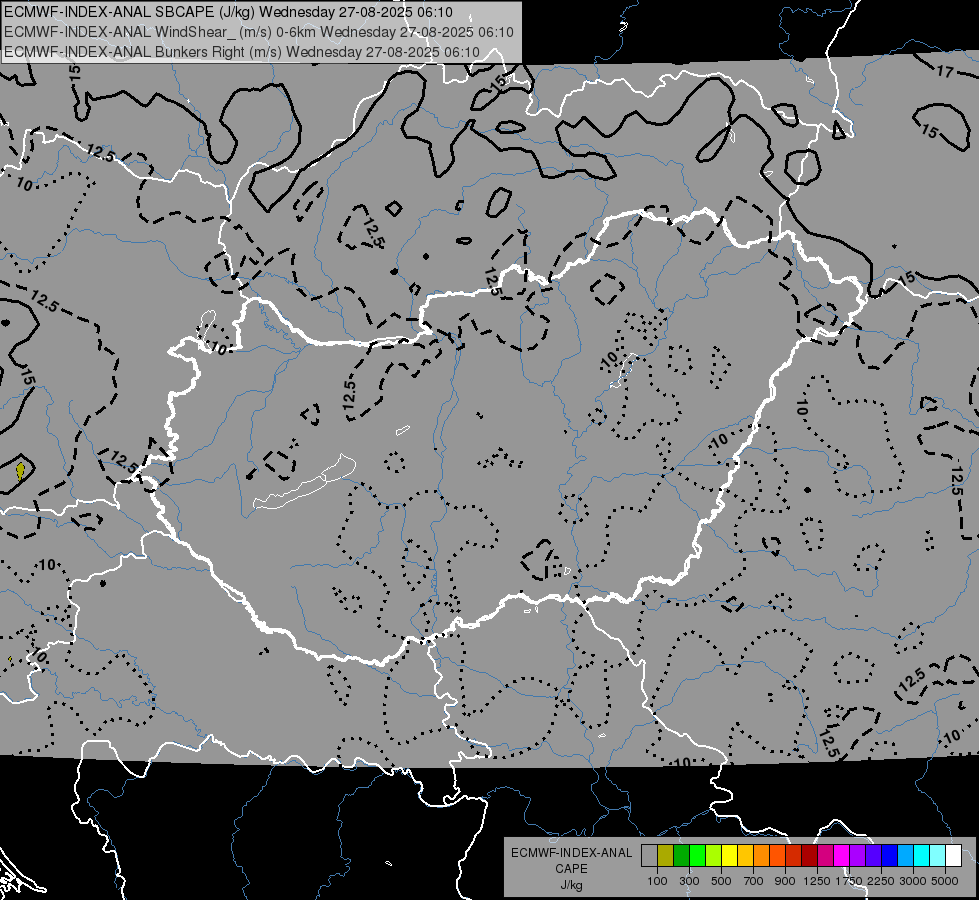Click the 5000 legend value
The width and height of the screenshot is (979, 900).
(945, 881)
